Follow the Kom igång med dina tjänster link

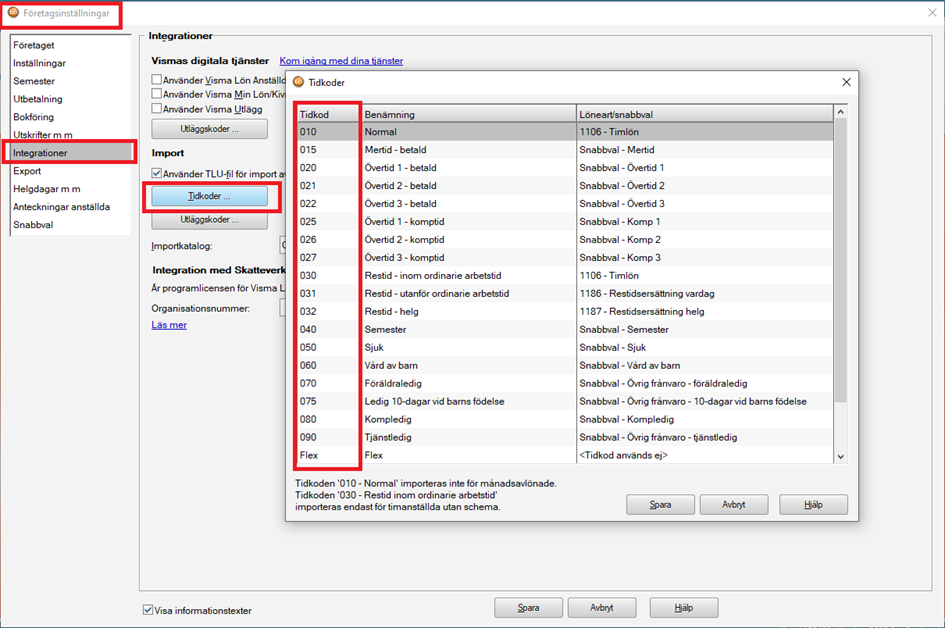pyautogui.click(x=341, y=61)
